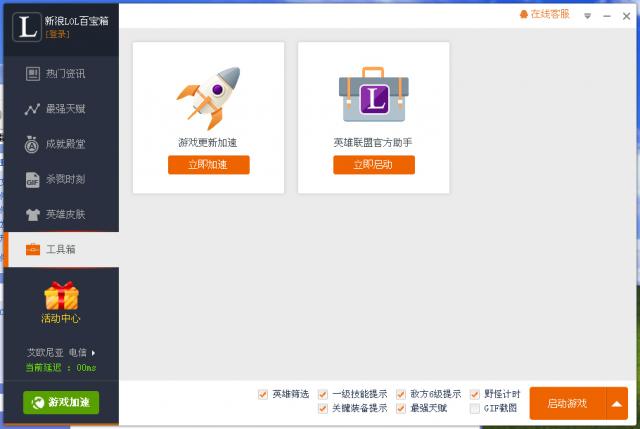Viewport: 640px width, 429px height.
Task: Disable the 一级技能提示 checkbox
Action: tap(323, 394)
